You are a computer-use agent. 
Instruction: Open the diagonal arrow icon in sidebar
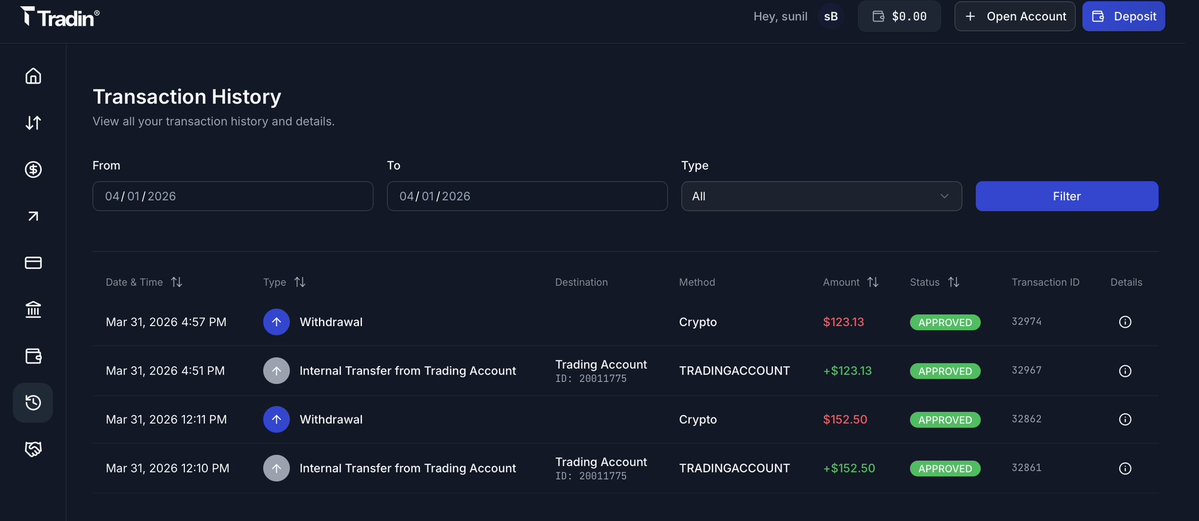coord(33,217)
